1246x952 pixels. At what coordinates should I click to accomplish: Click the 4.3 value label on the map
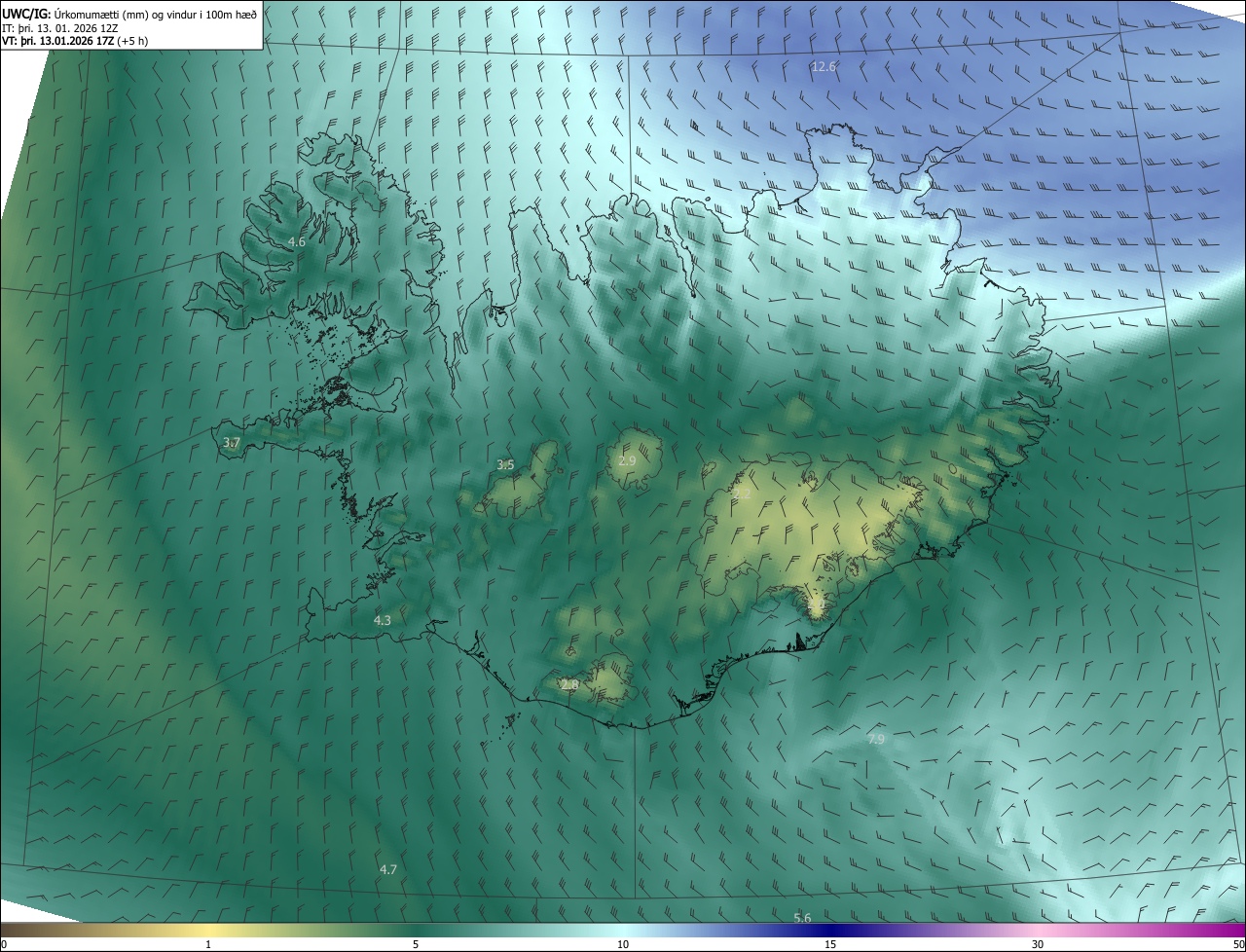(382, 620)
